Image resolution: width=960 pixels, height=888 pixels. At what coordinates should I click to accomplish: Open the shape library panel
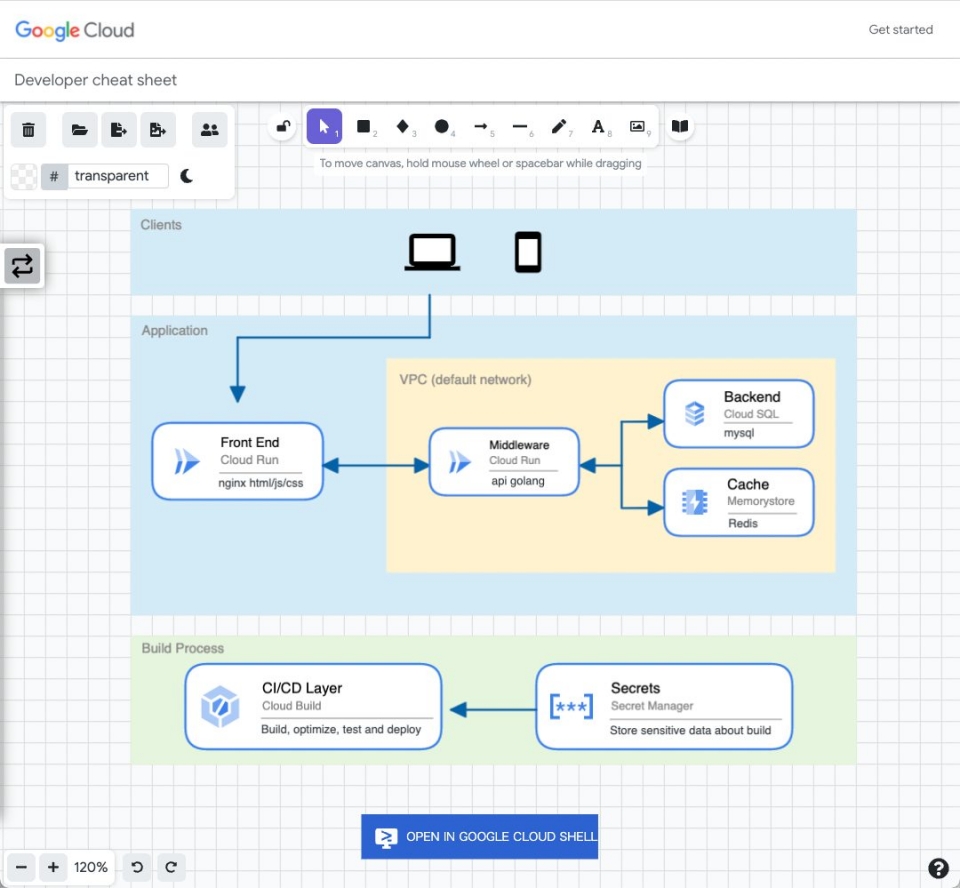click(x=681, y=127)
